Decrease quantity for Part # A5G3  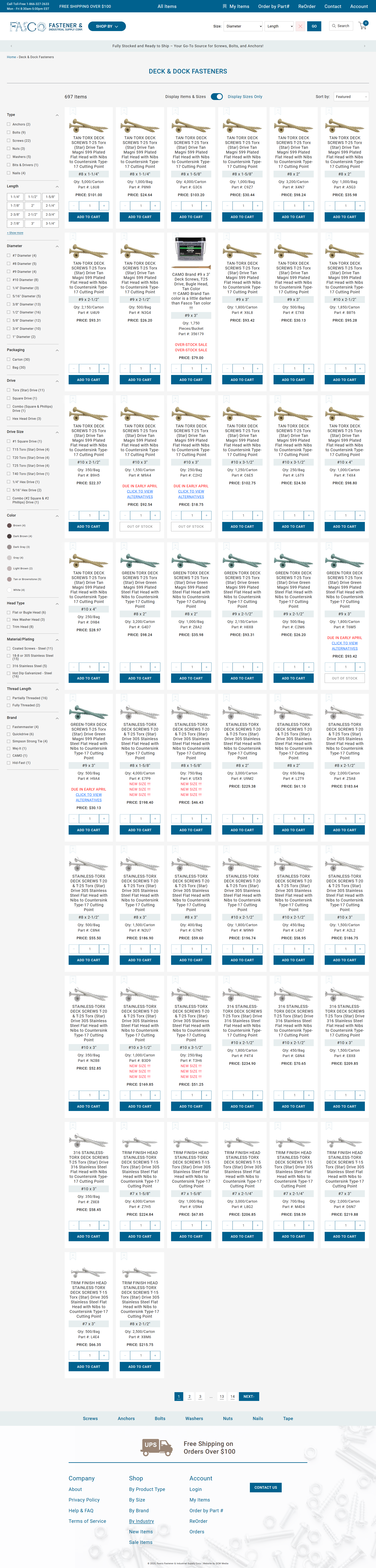(x=330, y=206)
